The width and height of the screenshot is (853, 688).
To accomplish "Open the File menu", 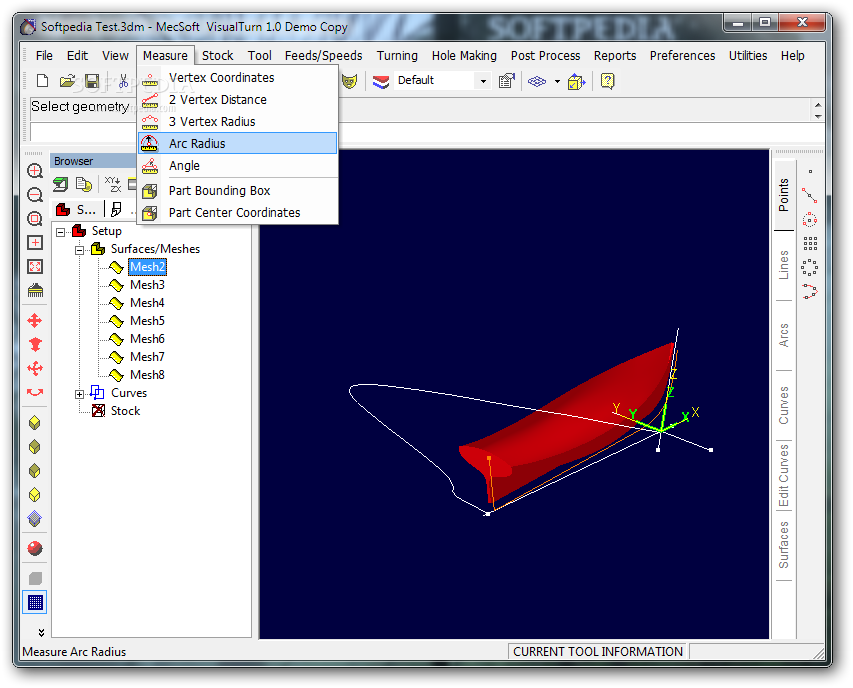I will (44, 55).
